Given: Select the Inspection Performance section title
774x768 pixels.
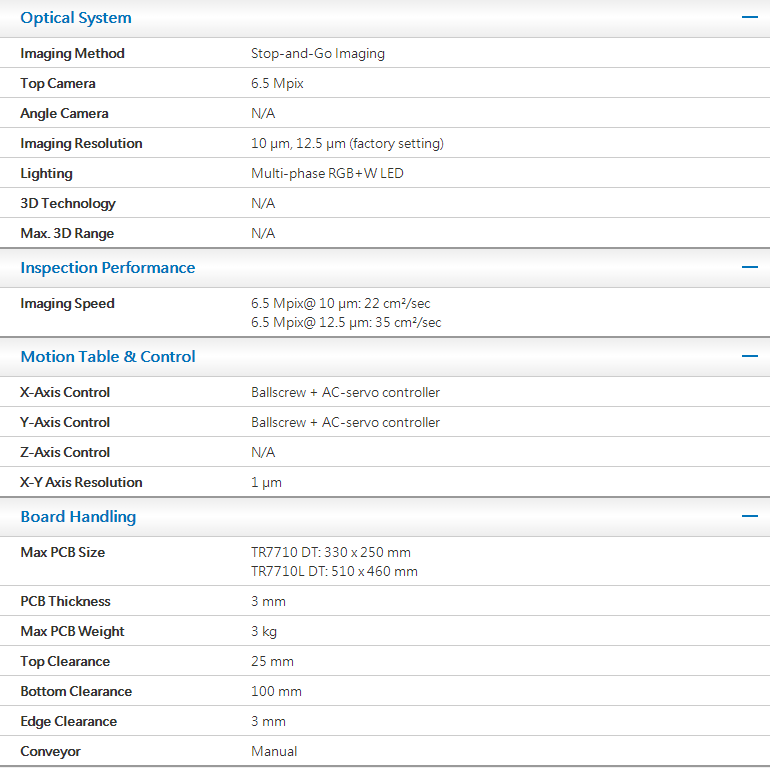Looking at the screenshot, I should pos(108,267).
